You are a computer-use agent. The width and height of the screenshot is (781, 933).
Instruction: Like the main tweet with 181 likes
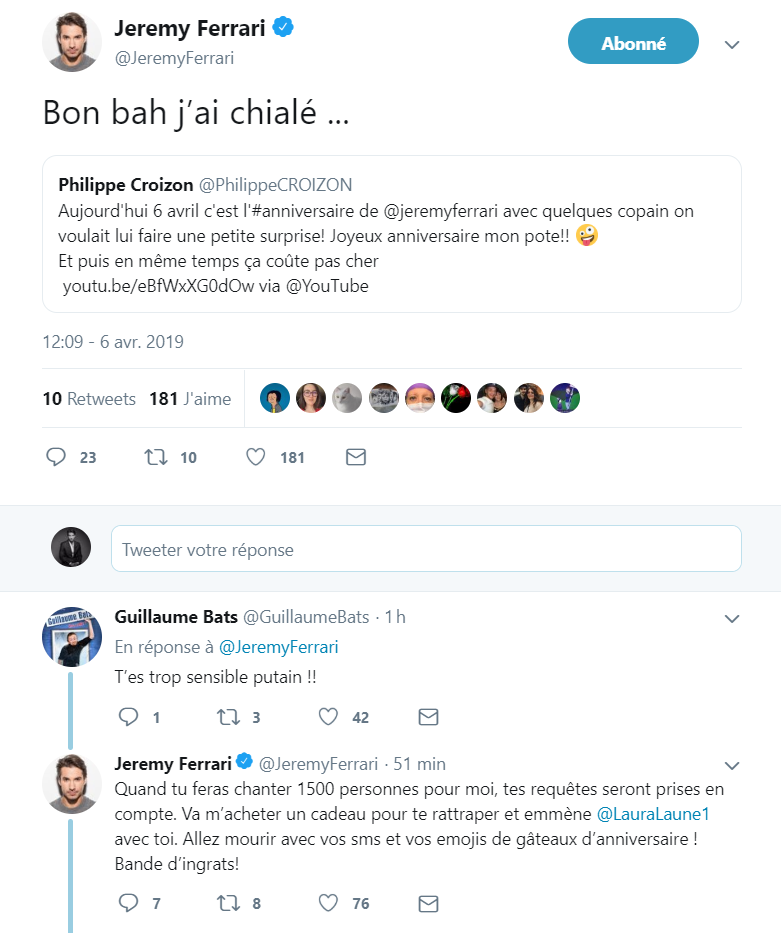256,457
